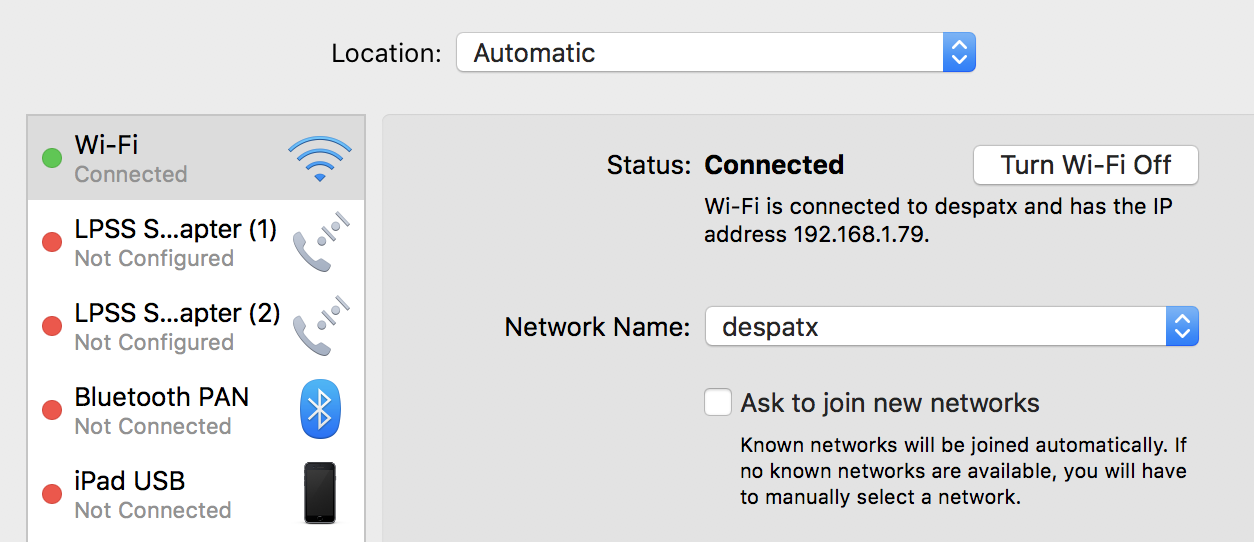Click the red status dot beside Bluetooth PAN
This screenshot has width=1254, height=542.
(x=51, y=410)
